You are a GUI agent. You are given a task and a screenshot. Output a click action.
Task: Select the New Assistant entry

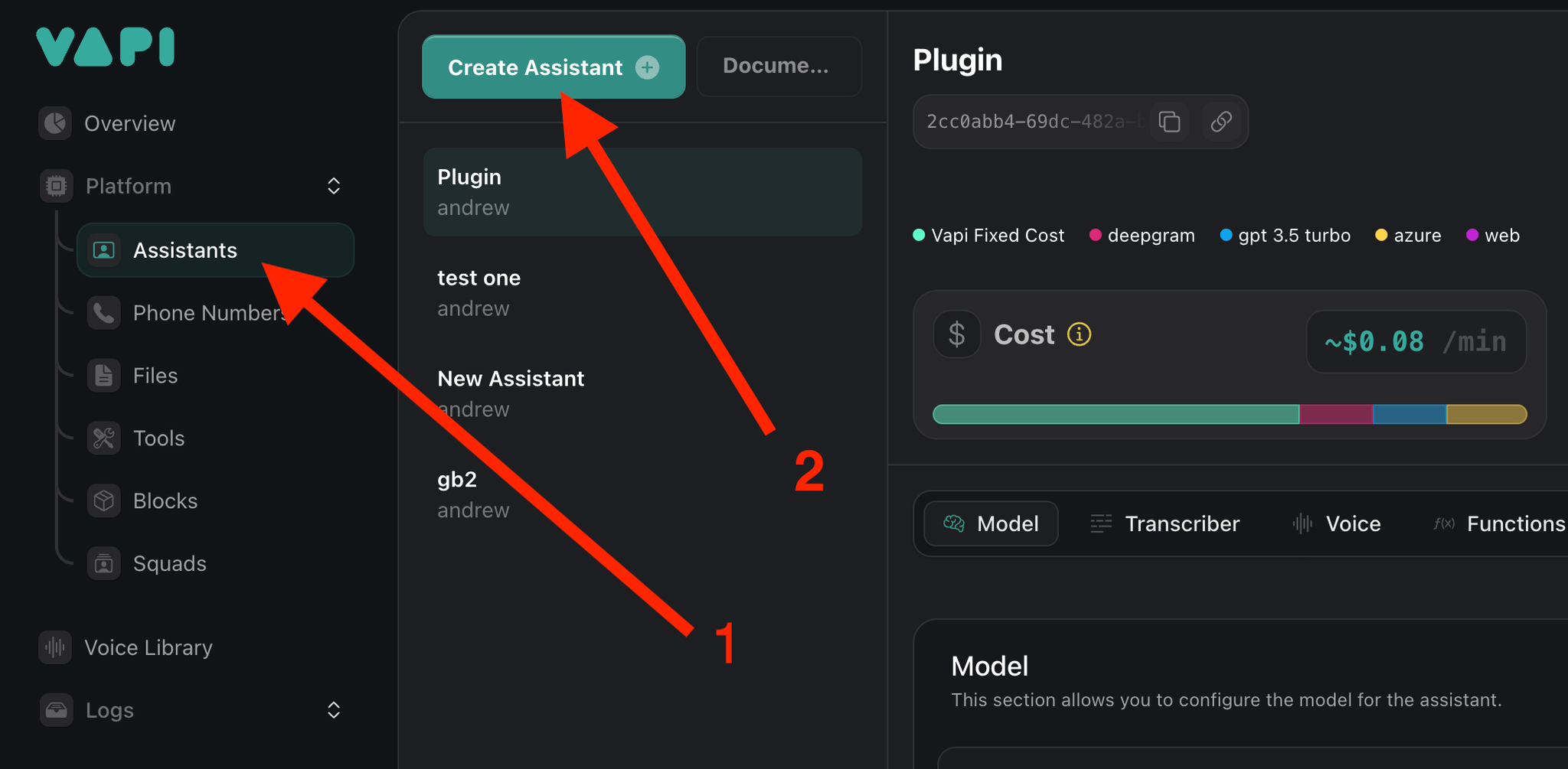[642, 393]
